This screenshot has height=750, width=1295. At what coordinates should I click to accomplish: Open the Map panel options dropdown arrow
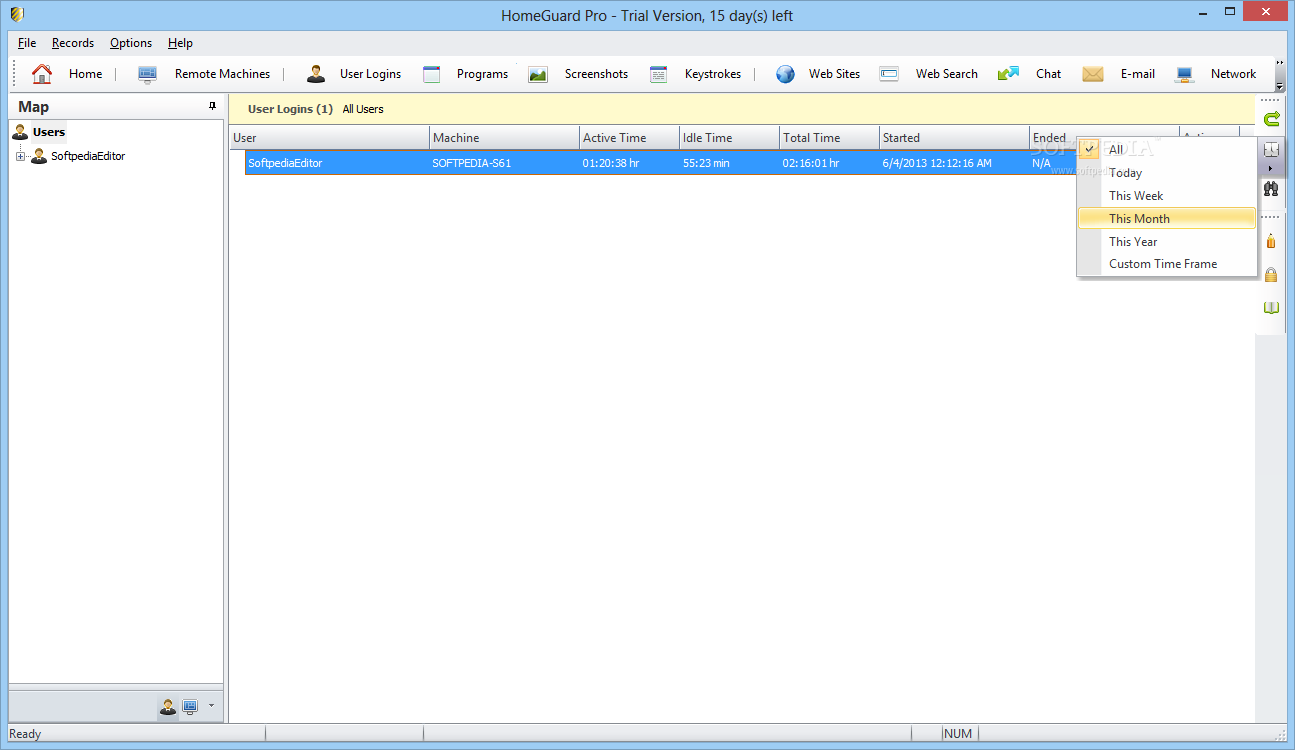(x=211, y=707)
